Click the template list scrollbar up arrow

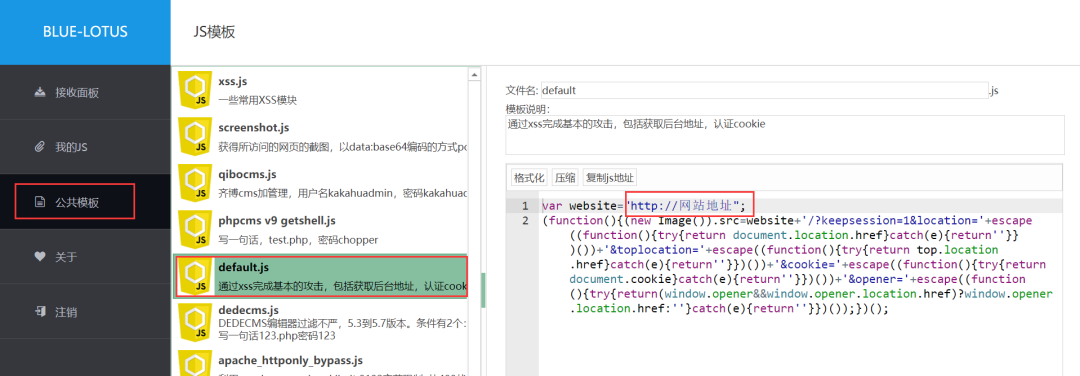474,74
